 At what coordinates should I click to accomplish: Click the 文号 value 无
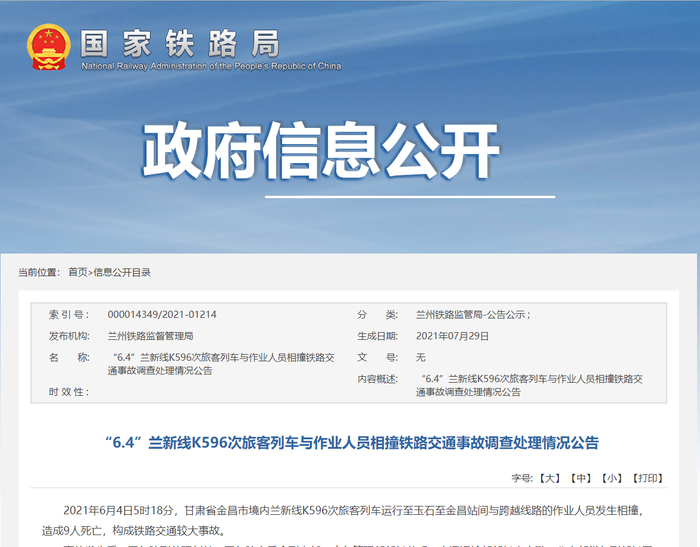click(421, 357)
